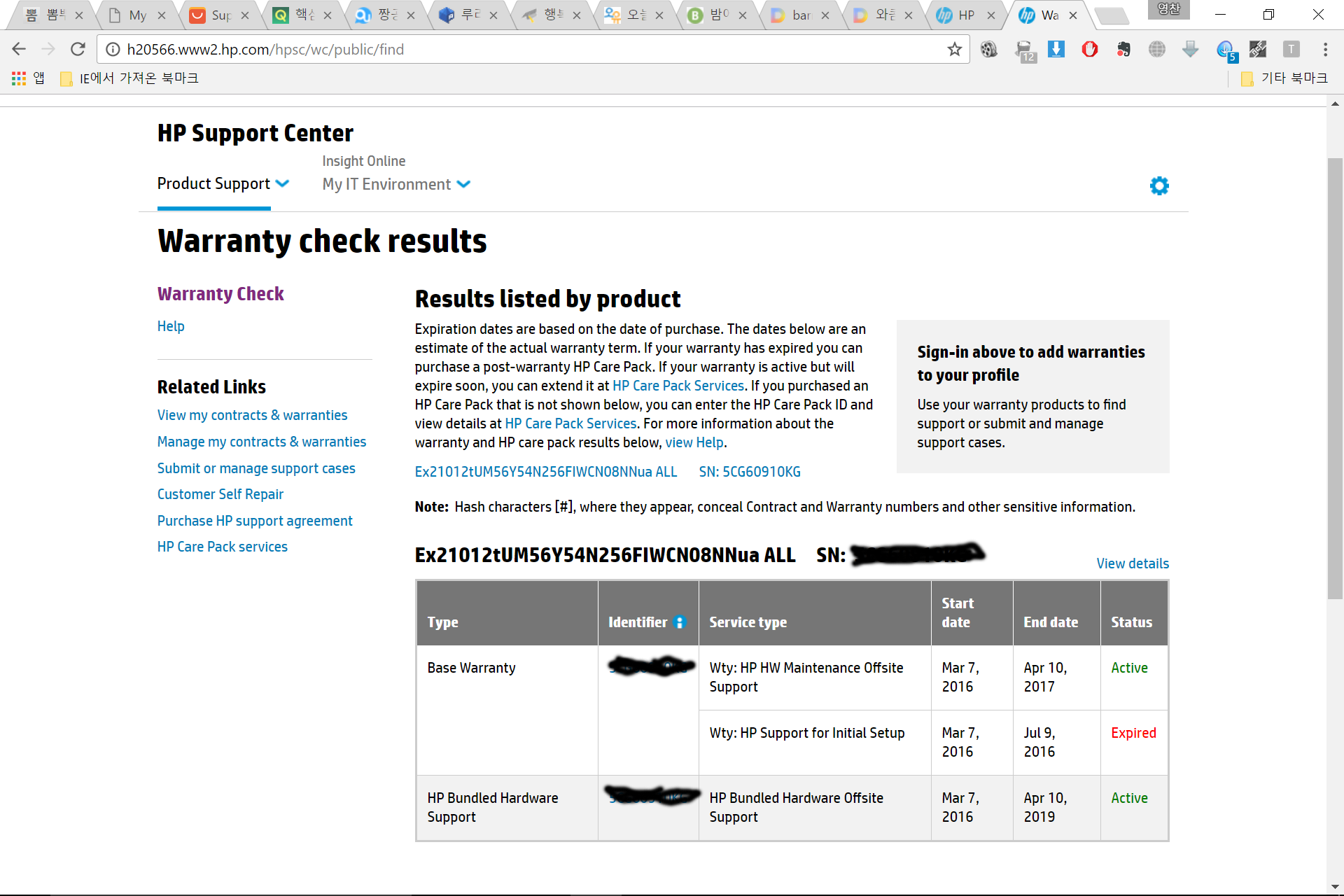Open the View details link
The image size is (1344, 896).
point(1132,563)
